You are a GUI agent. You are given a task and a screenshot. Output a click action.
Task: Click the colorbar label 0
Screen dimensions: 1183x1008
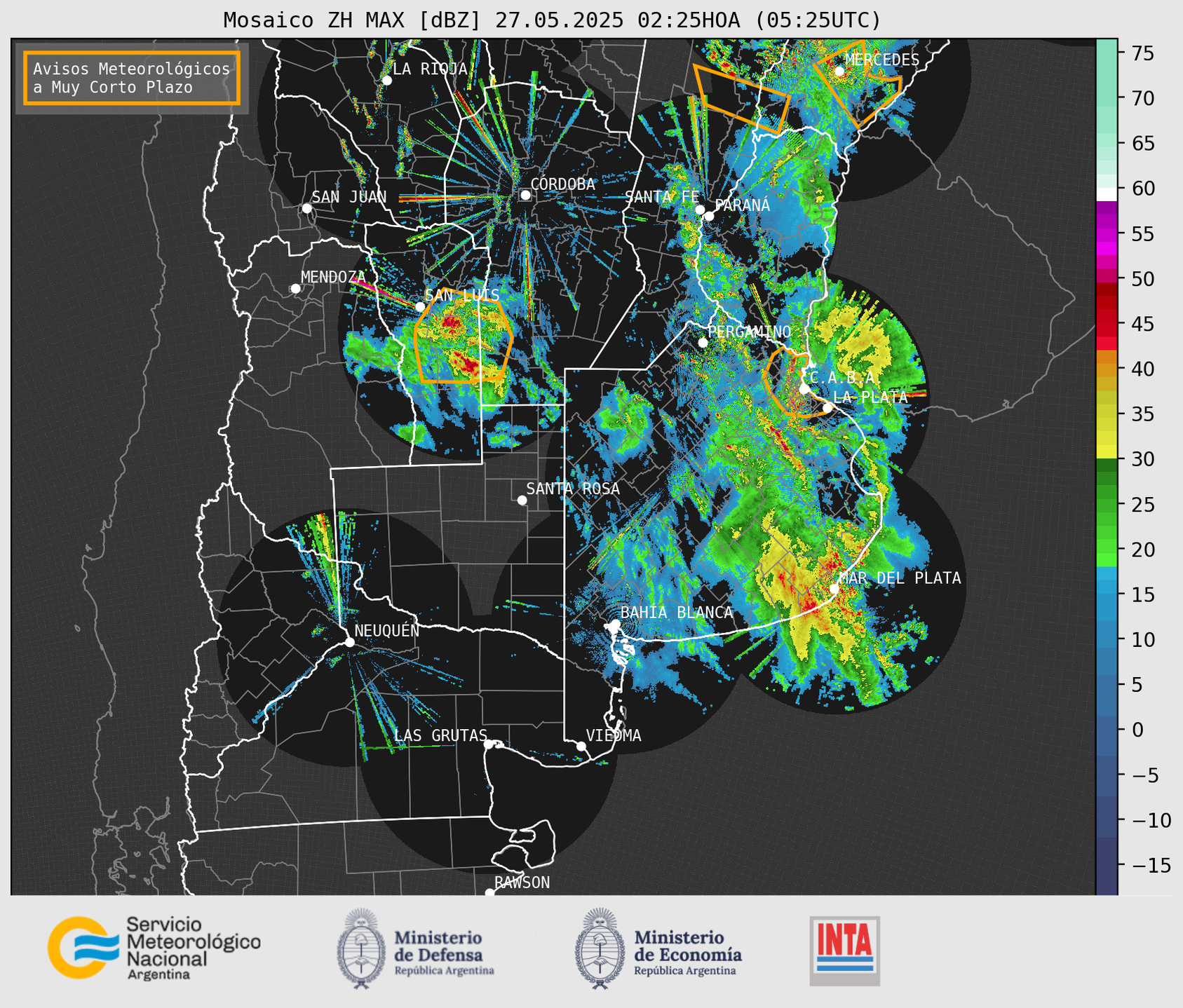1137,730
